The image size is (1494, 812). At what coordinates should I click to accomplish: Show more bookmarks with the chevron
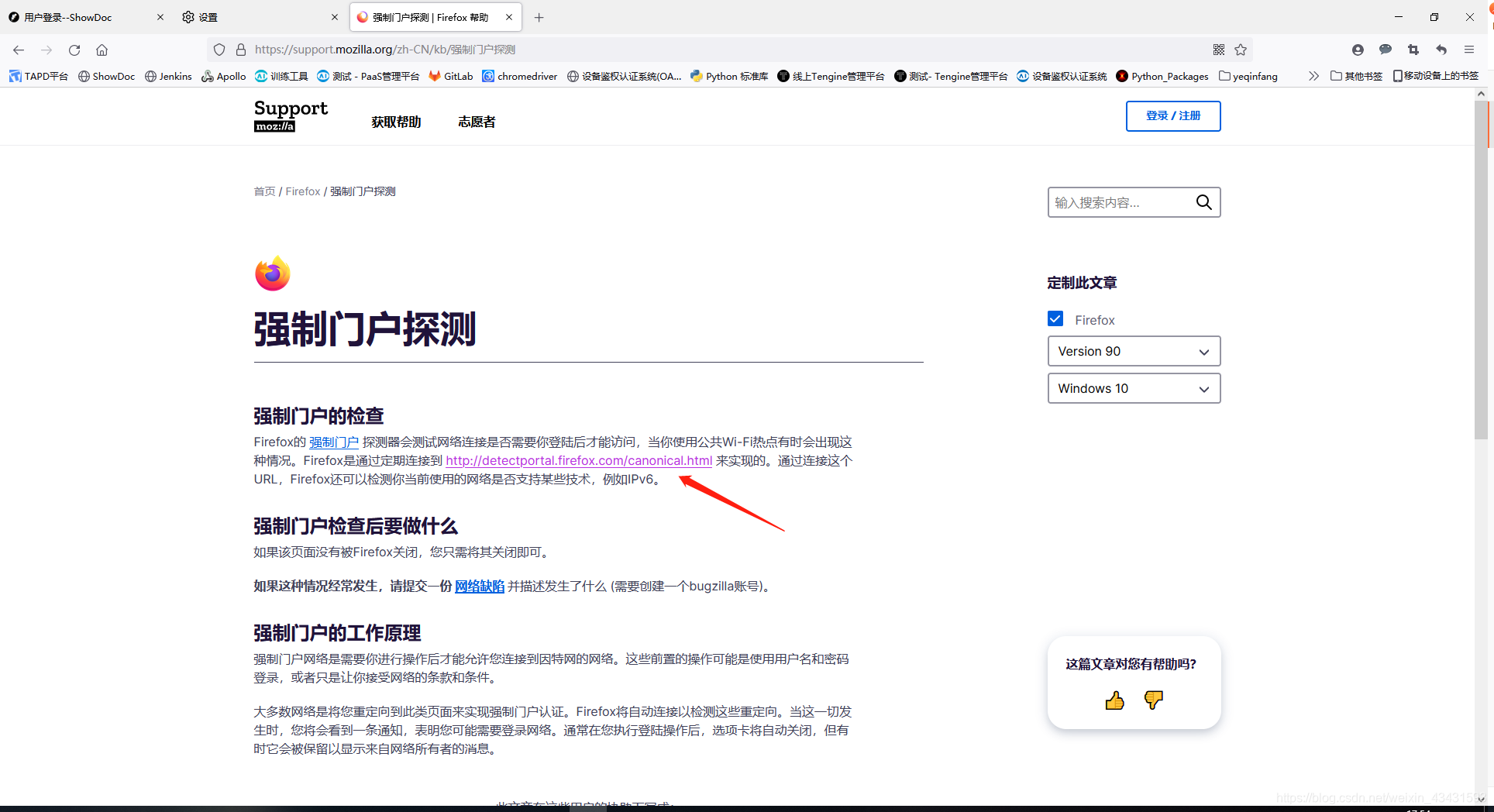point(1313,76)
